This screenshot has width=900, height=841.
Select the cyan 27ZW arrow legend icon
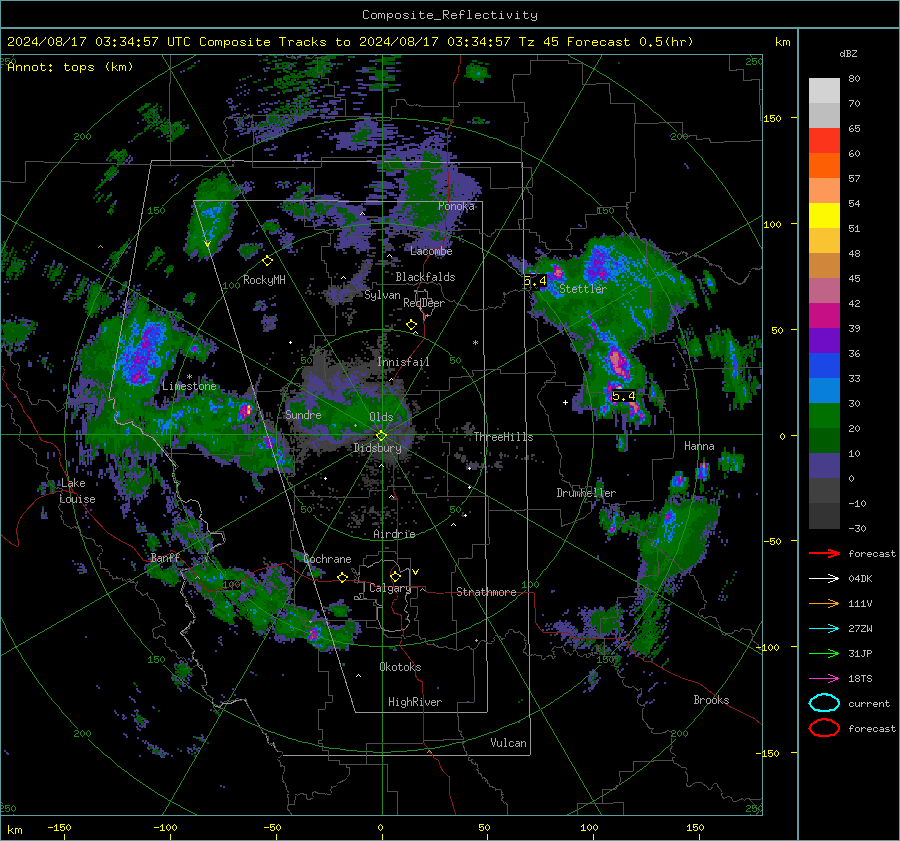824,629
